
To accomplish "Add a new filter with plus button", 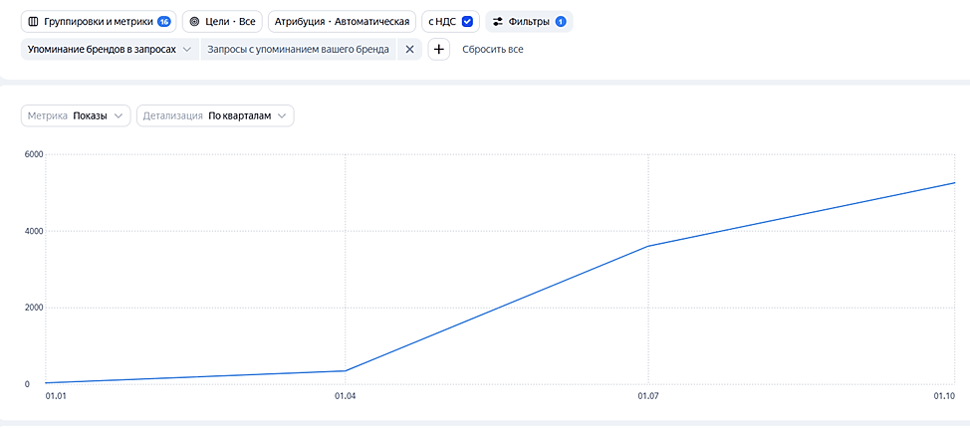I will point(439,49).
